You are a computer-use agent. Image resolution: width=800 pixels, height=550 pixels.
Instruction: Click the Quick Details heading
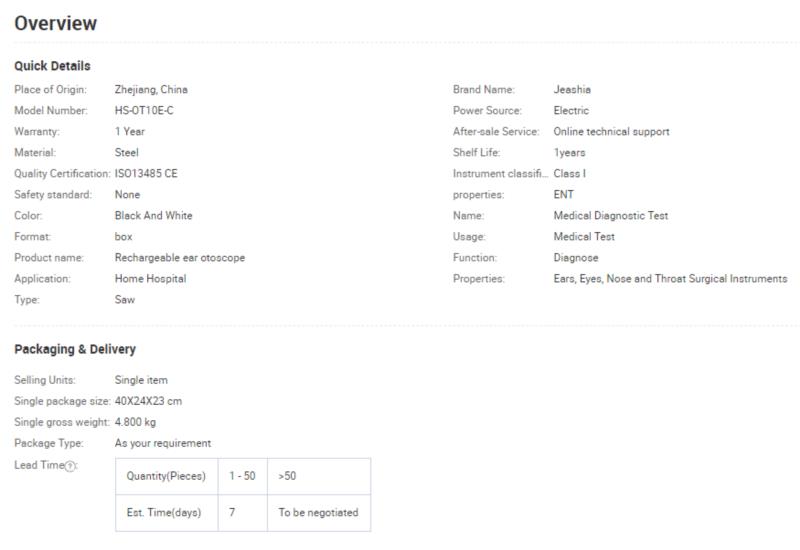coord(52,66)
